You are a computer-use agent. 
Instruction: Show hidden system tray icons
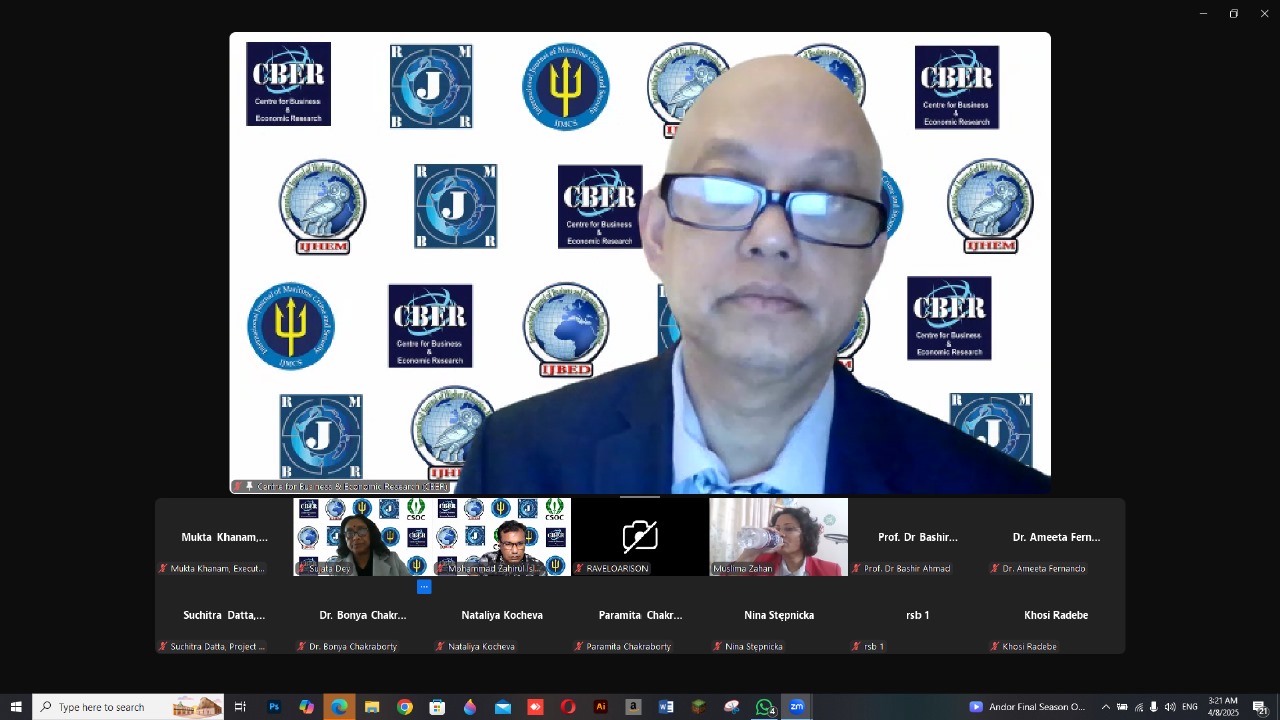tap(1105, 707)
